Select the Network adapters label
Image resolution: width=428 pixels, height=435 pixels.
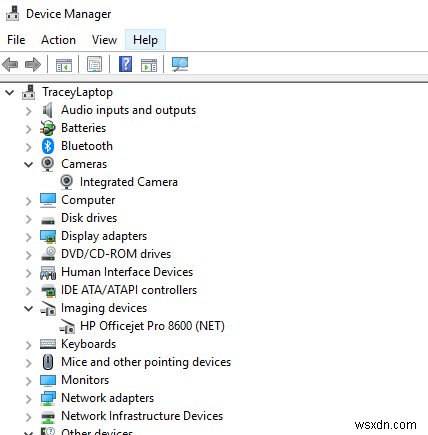[x=108, y=398]
